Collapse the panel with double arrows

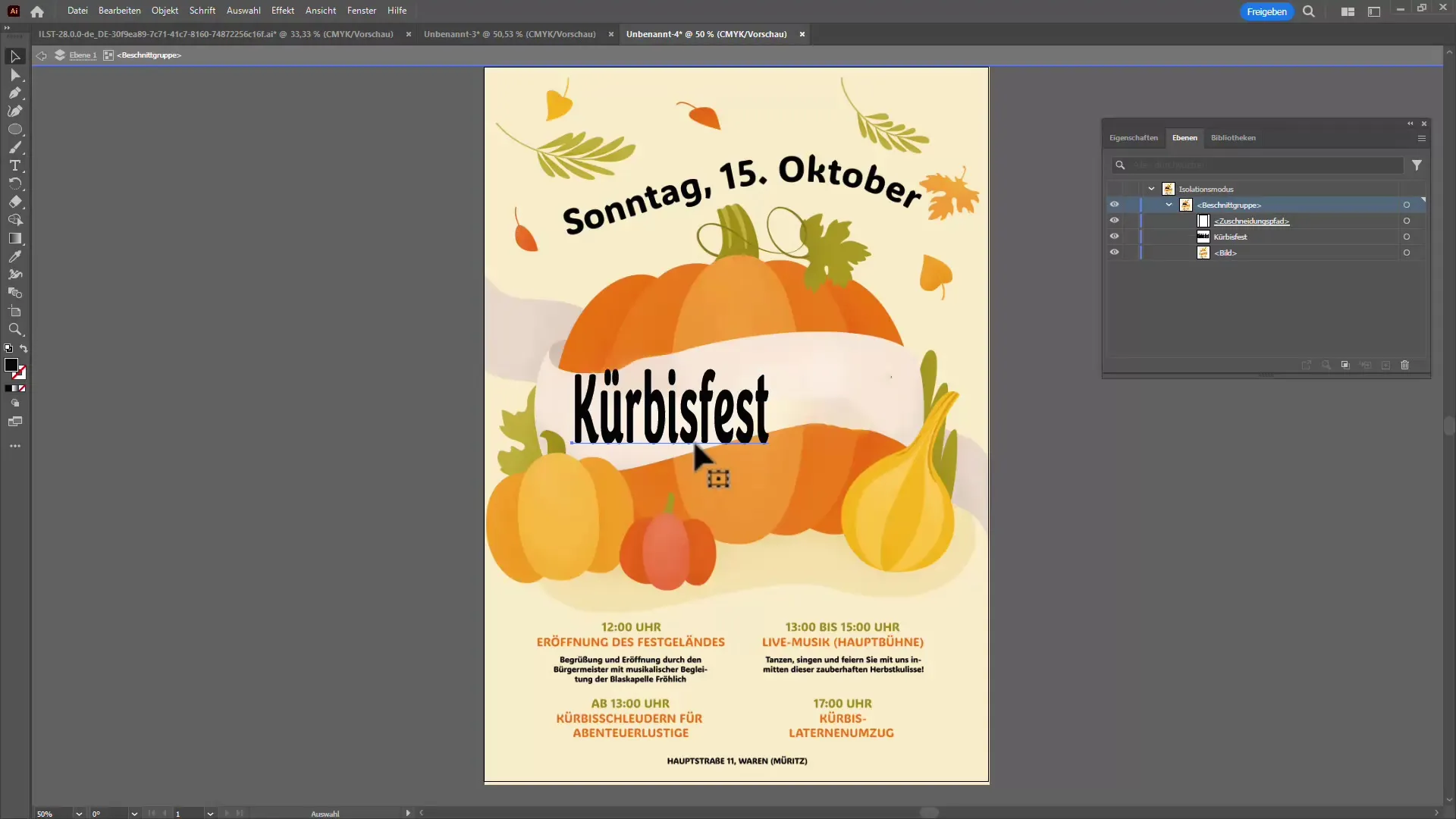point(1410,124)
